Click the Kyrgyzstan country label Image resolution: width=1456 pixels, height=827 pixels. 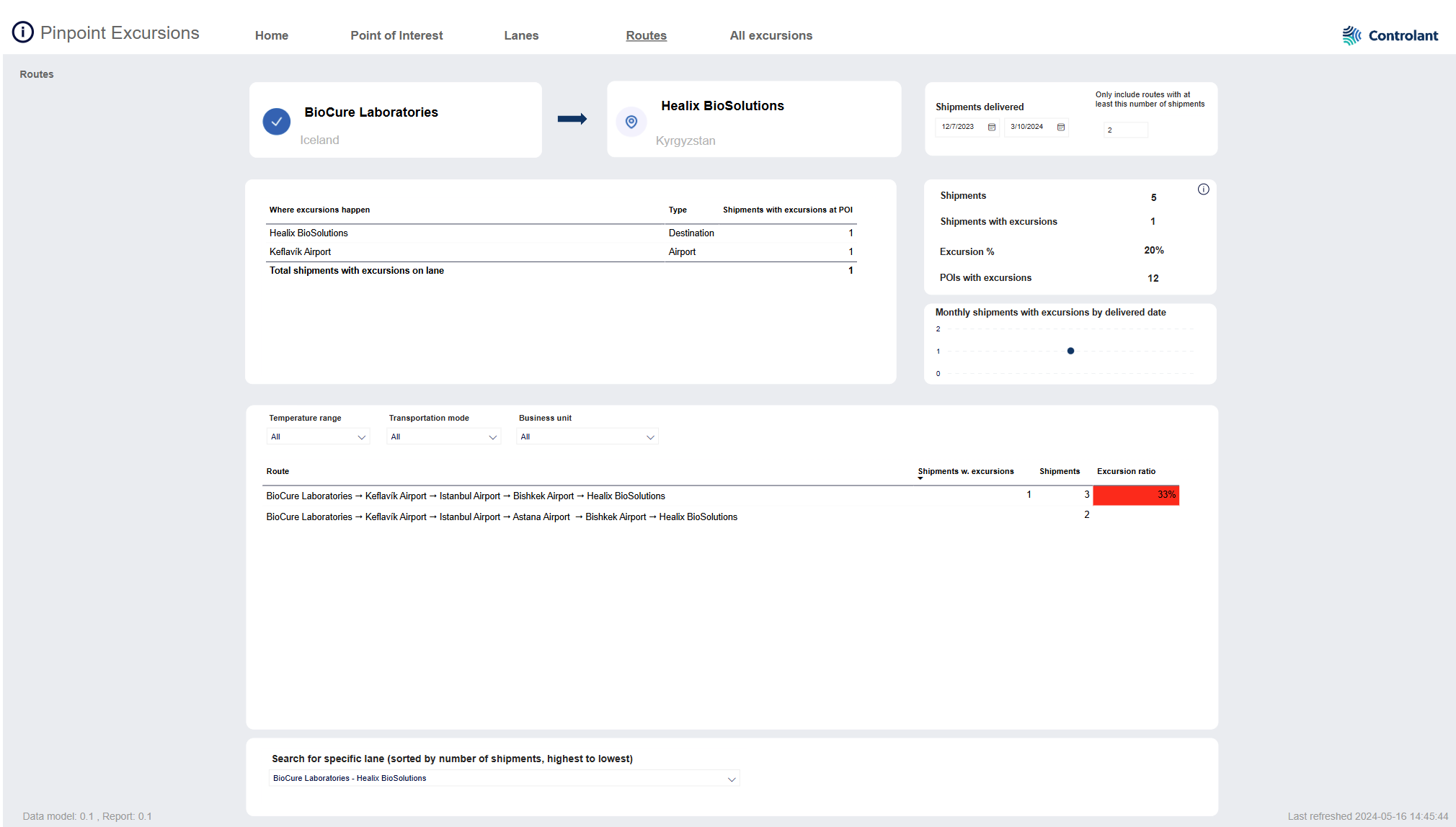pos(685,140)
